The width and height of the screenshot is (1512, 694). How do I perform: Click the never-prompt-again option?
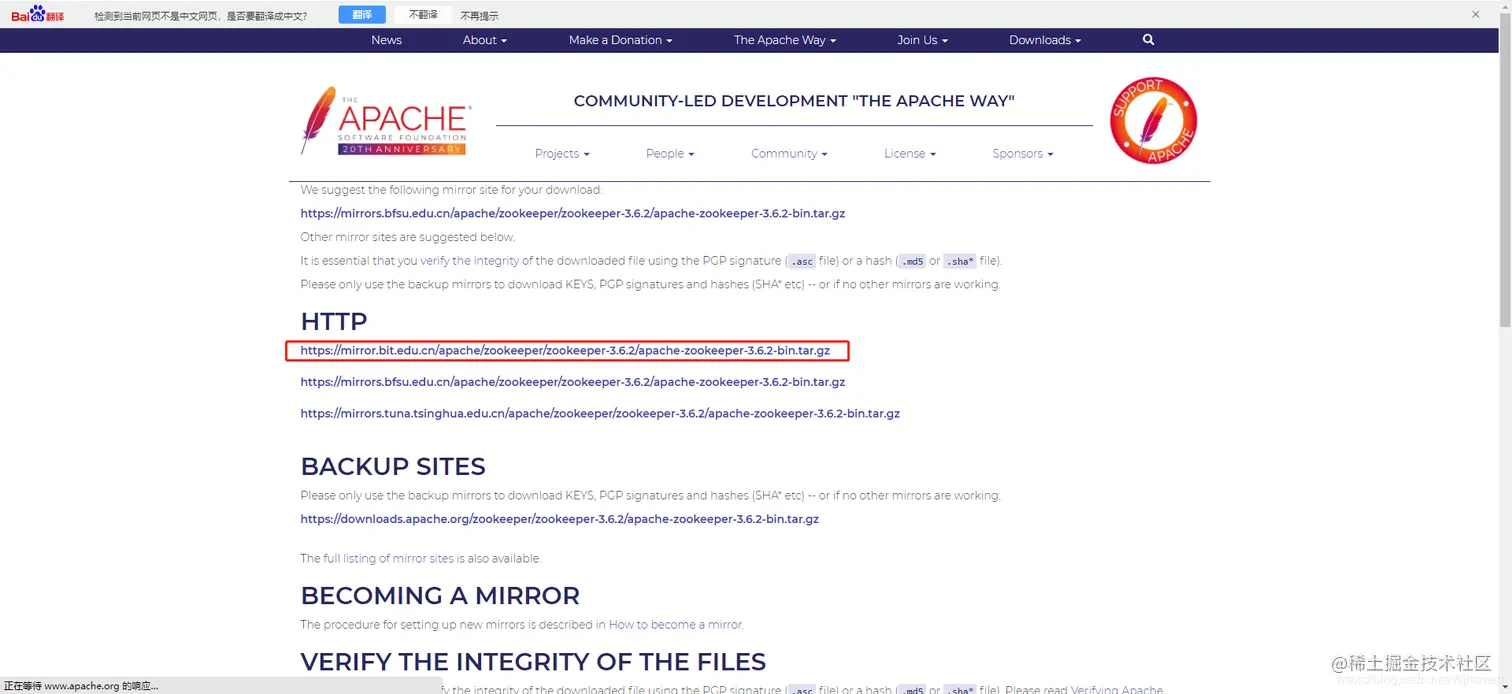coord(479,16)
